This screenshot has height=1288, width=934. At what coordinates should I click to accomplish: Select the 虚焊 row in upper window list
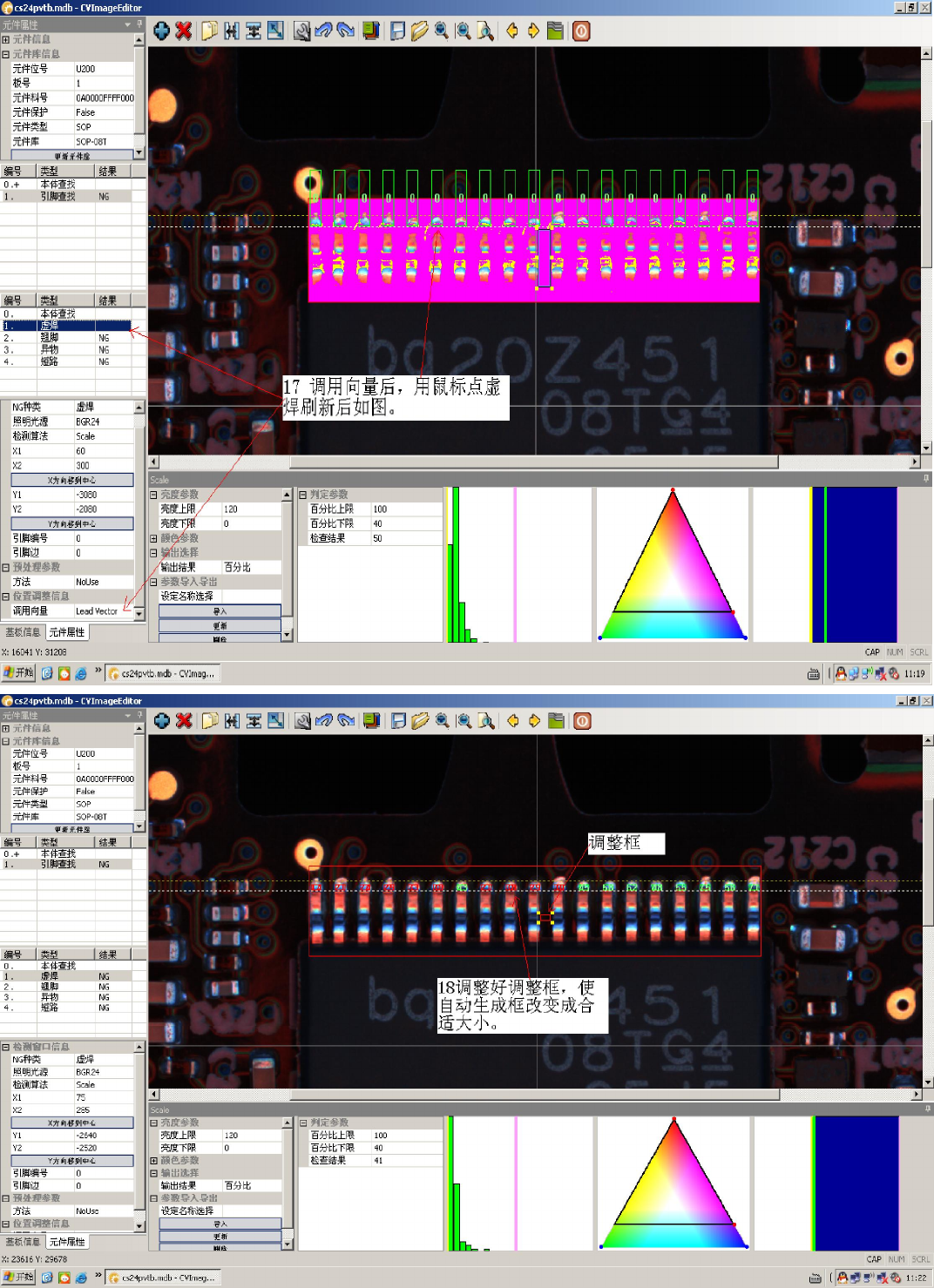66,326
